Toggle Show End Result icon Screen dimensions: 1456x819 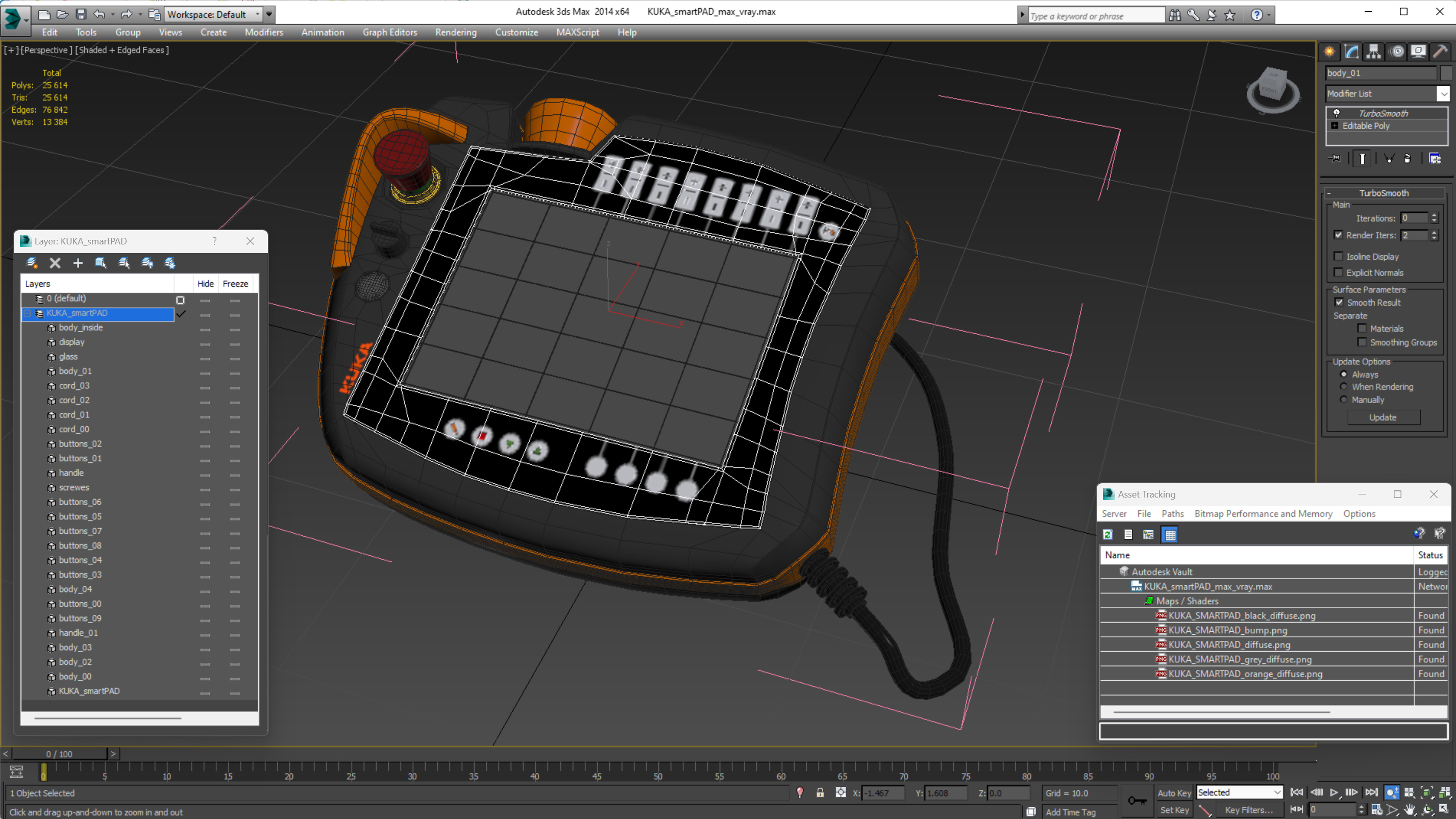(x=1362, y=158)
